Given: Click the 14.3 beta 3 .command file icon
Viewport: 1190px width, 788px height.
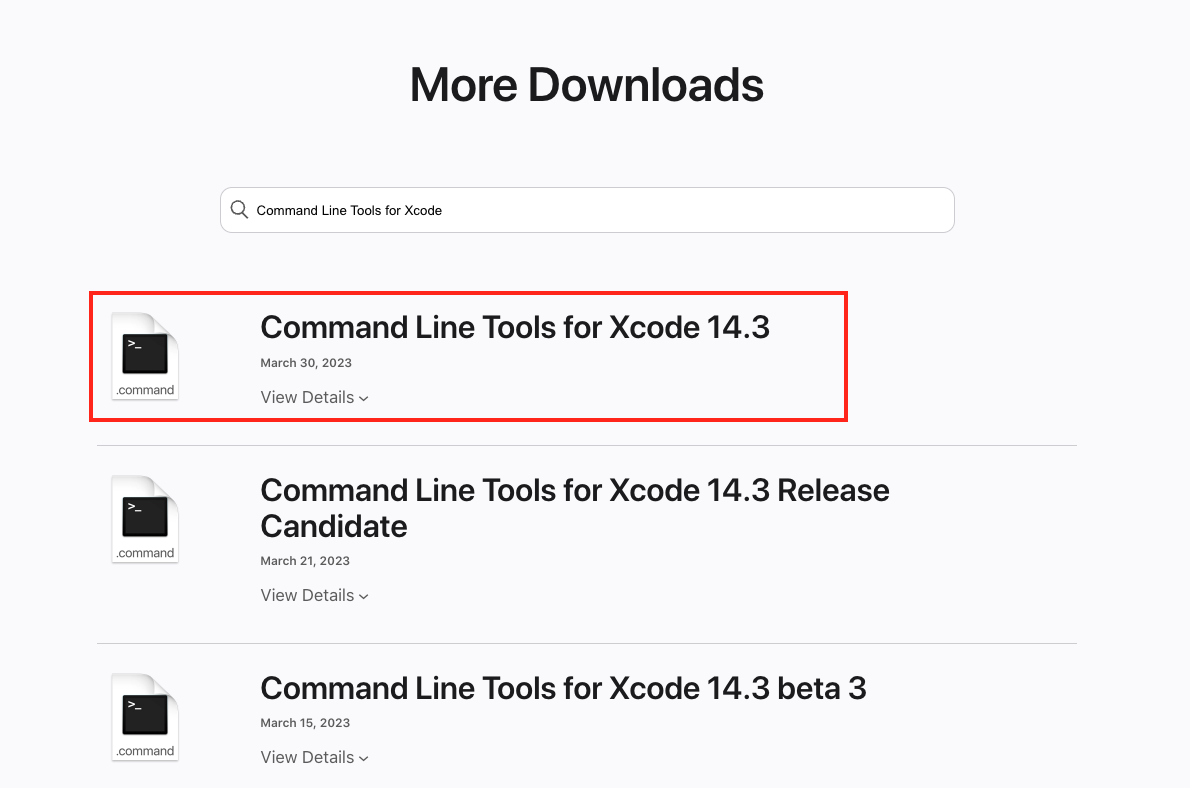Looking at the screenshot, I should (145, 717).
